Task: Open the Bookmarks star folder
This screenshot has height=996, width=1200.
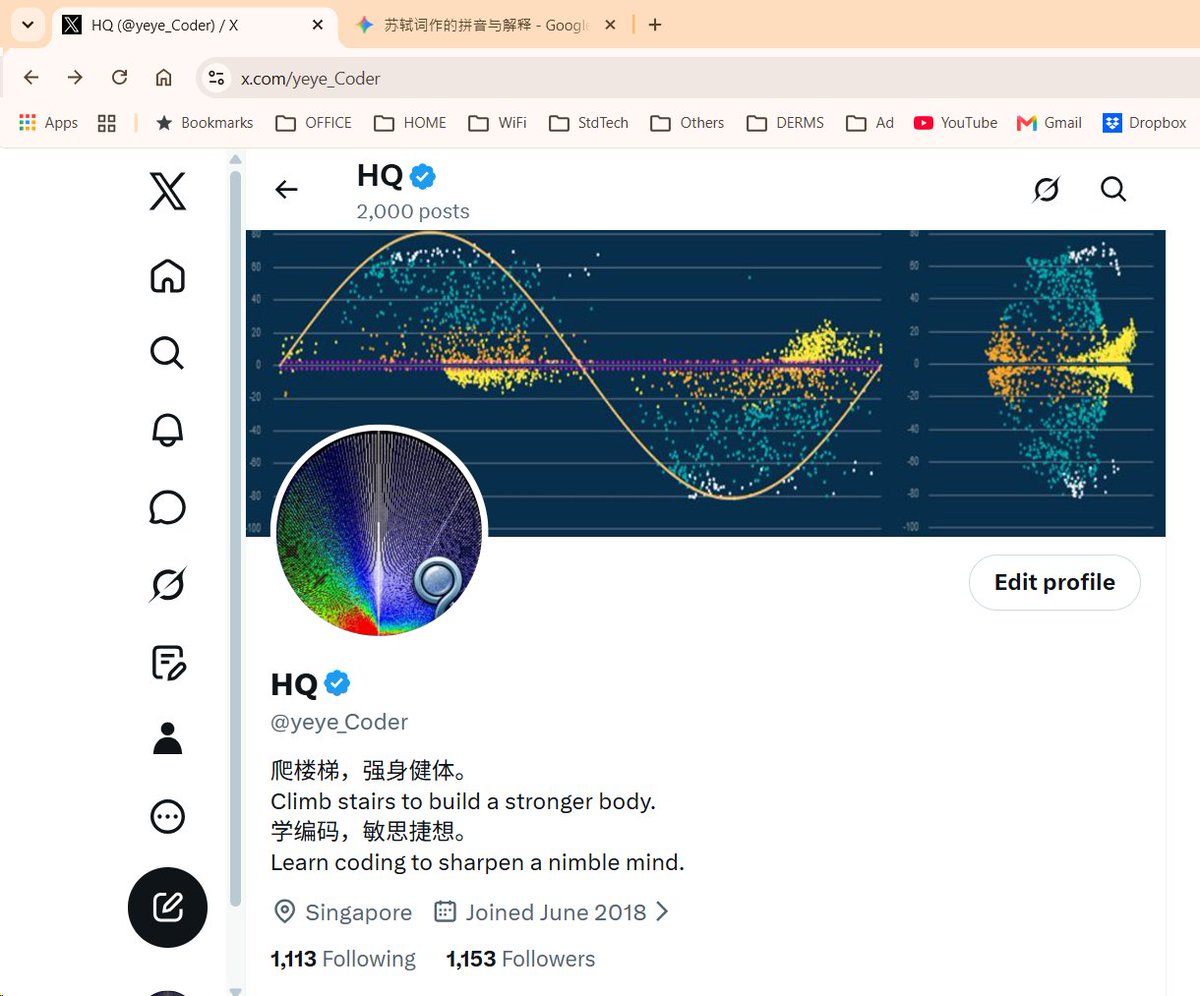Action: [x=204, y=122]
